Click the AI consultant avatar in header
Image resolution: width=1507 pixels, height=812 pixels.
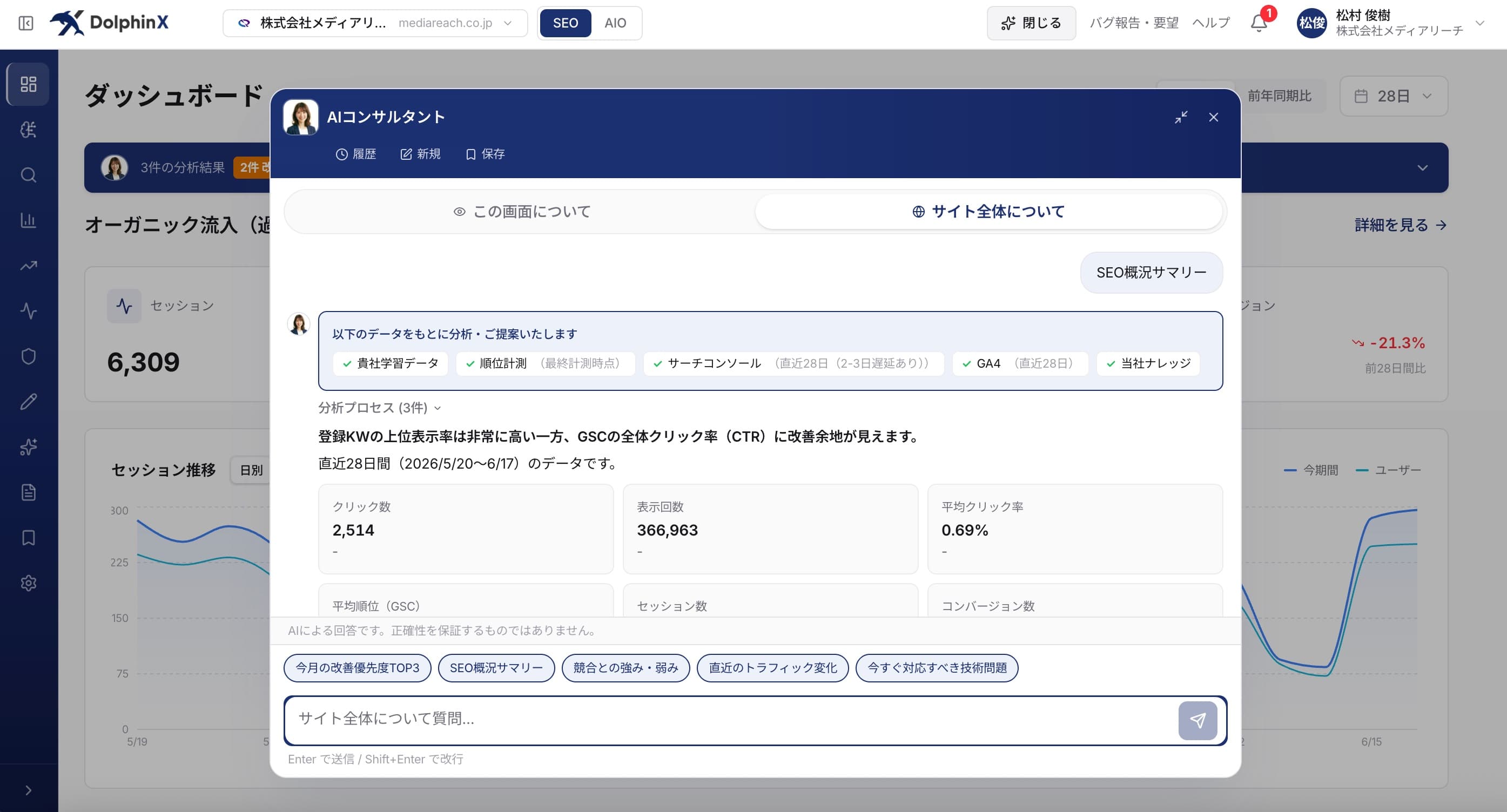click(300, 117)
